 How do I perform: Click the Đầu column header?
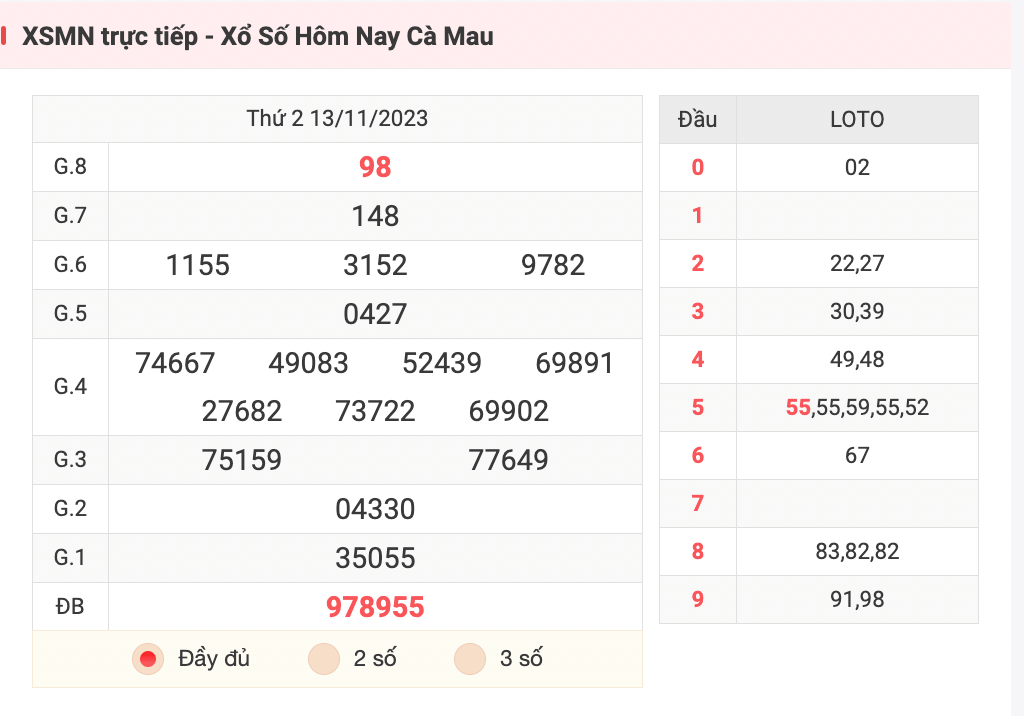click(x=697, y=120)
